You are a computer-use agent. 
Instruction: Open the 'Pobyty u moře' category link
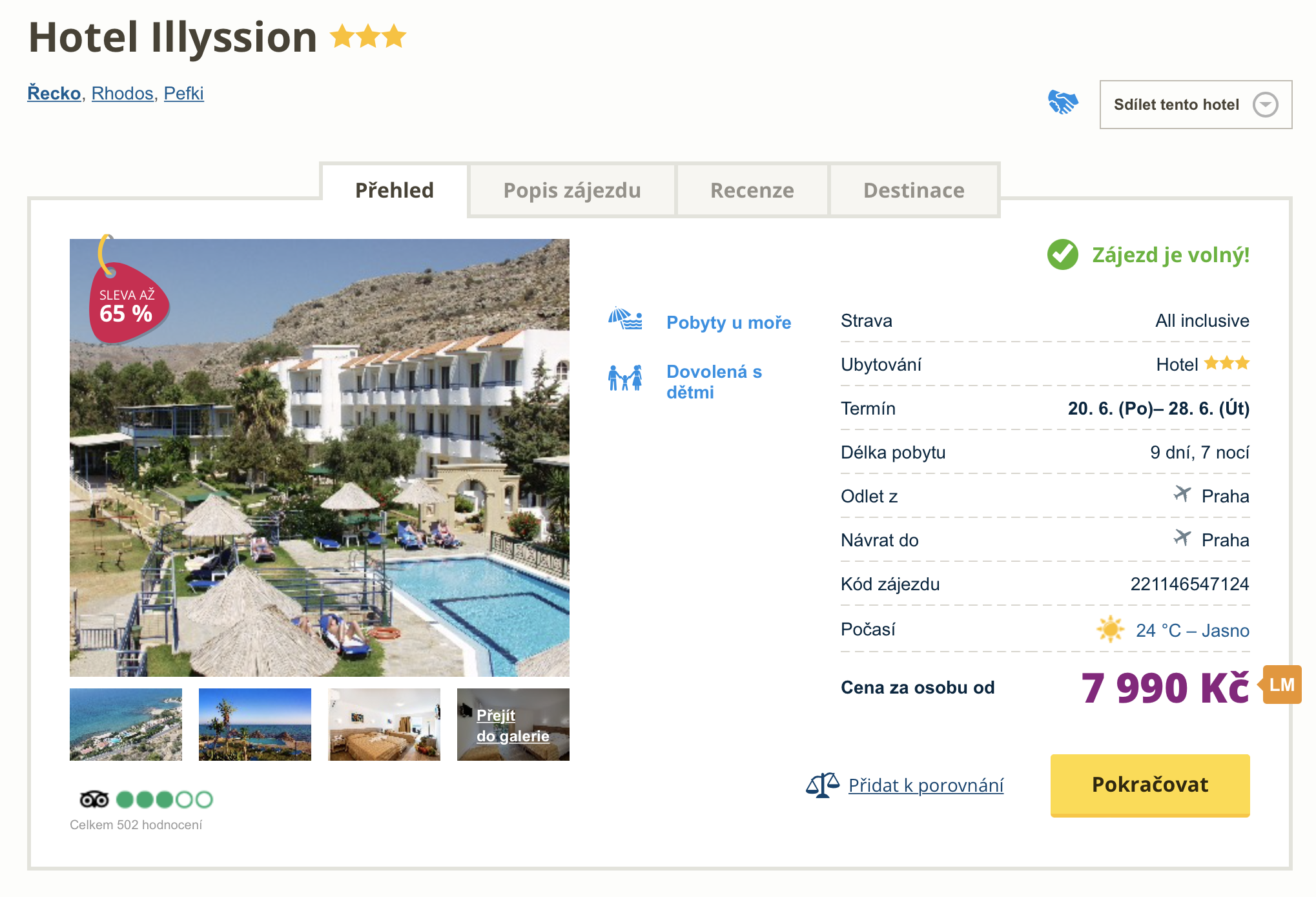[728, 322]
